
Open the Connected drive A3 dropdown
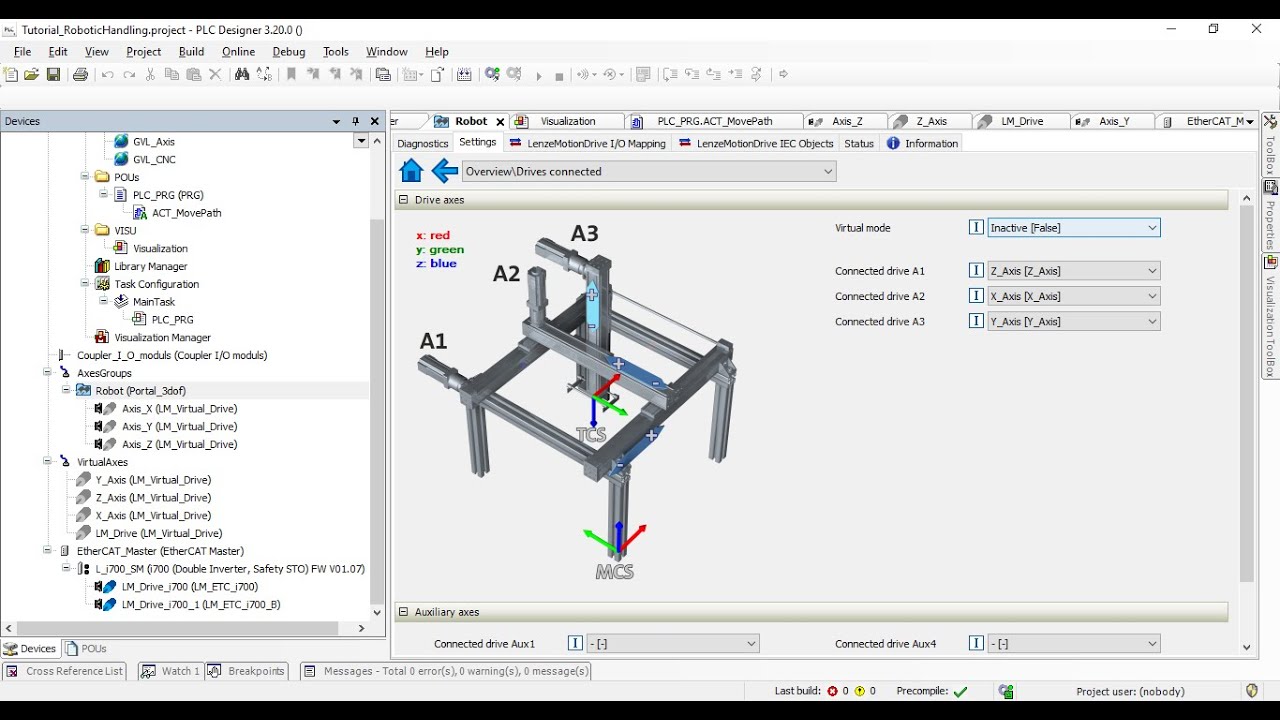1152,322
